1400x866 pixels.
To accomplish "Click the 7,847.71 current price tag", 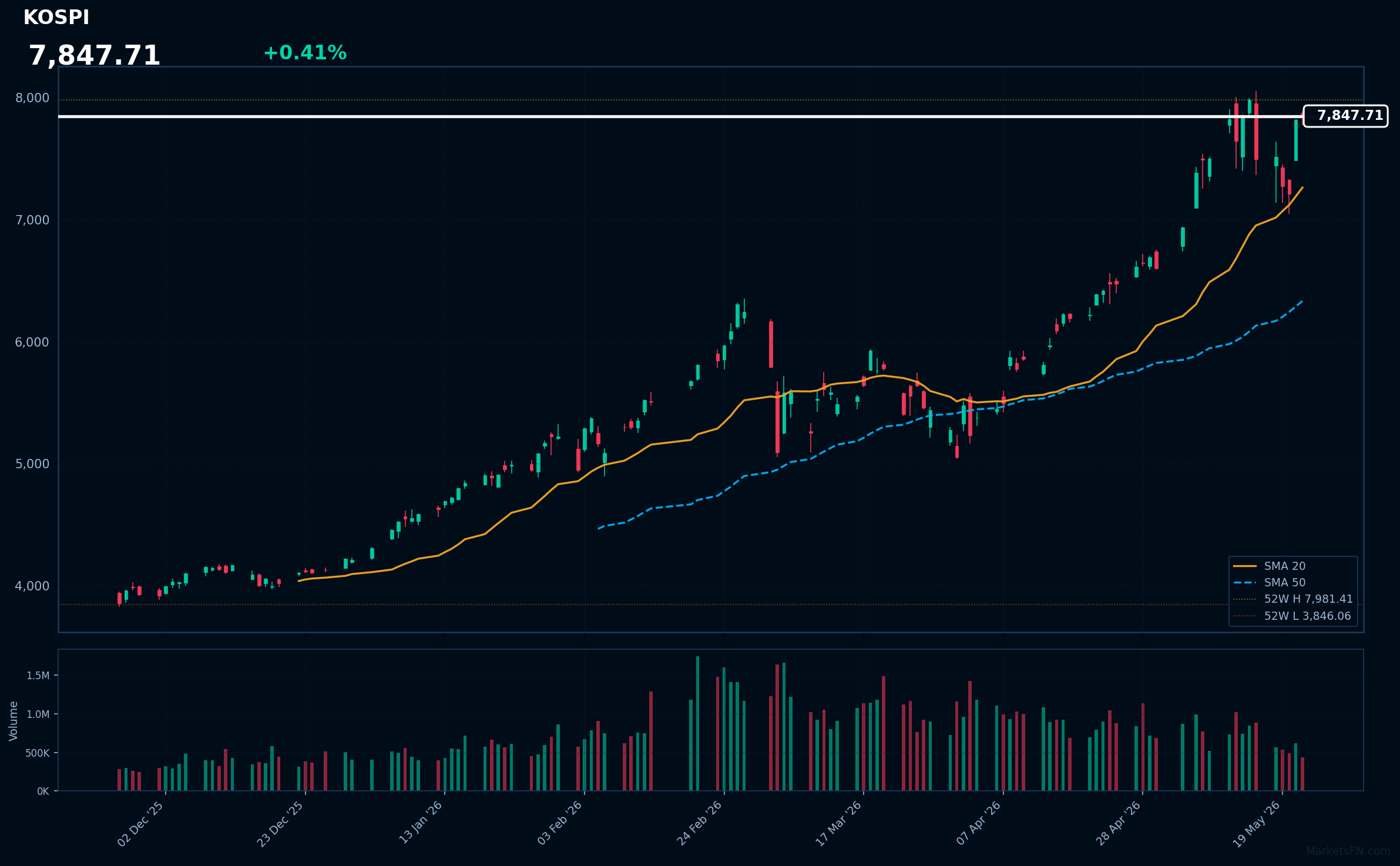I will [x=1346, y=116].
